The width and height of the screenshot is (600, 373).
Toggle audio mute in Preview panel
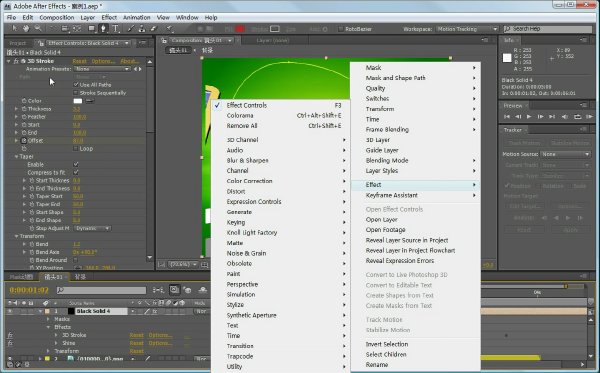(565, 116)
